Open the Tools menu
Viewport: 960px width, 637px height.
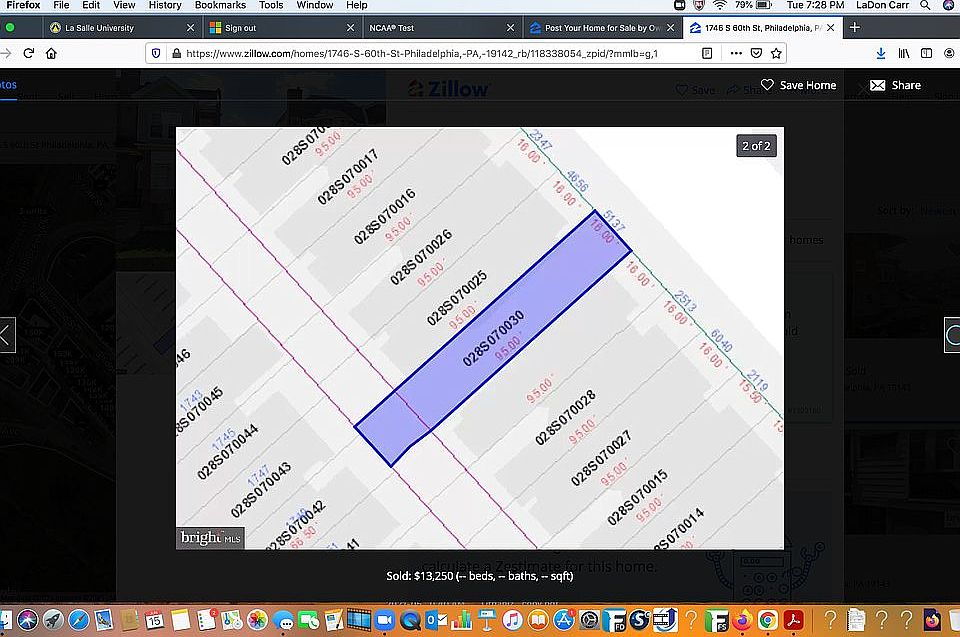271,6
